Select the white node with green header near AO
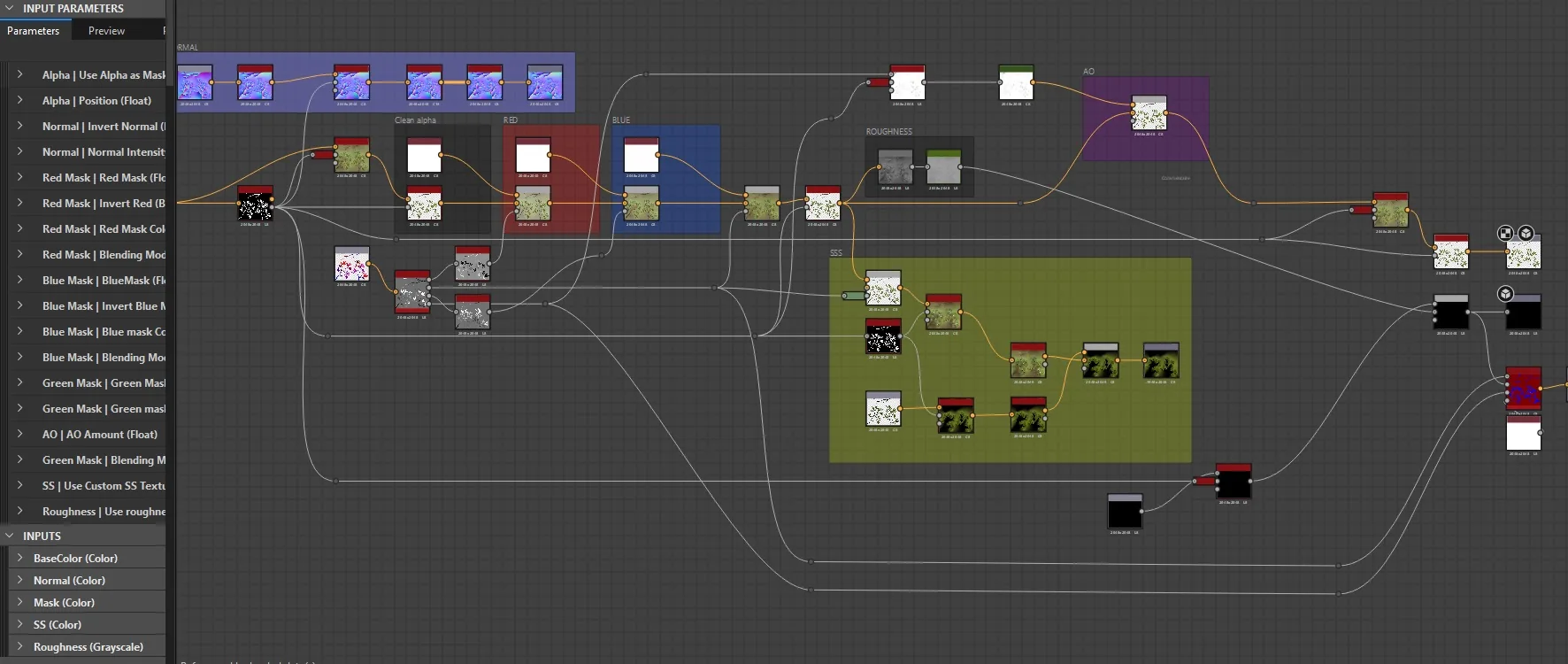This screenshot has height=664, width=1568. point(1016,82)
